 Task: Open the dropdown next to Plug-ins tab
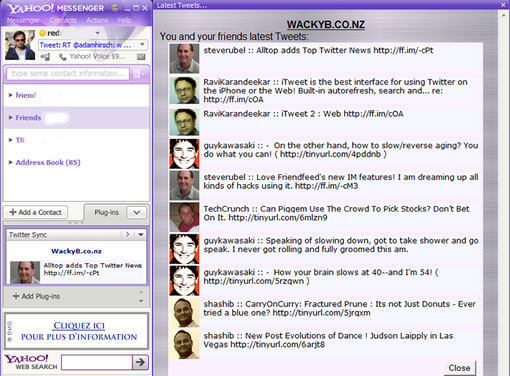pyautogui.click(x=137, y=212)
